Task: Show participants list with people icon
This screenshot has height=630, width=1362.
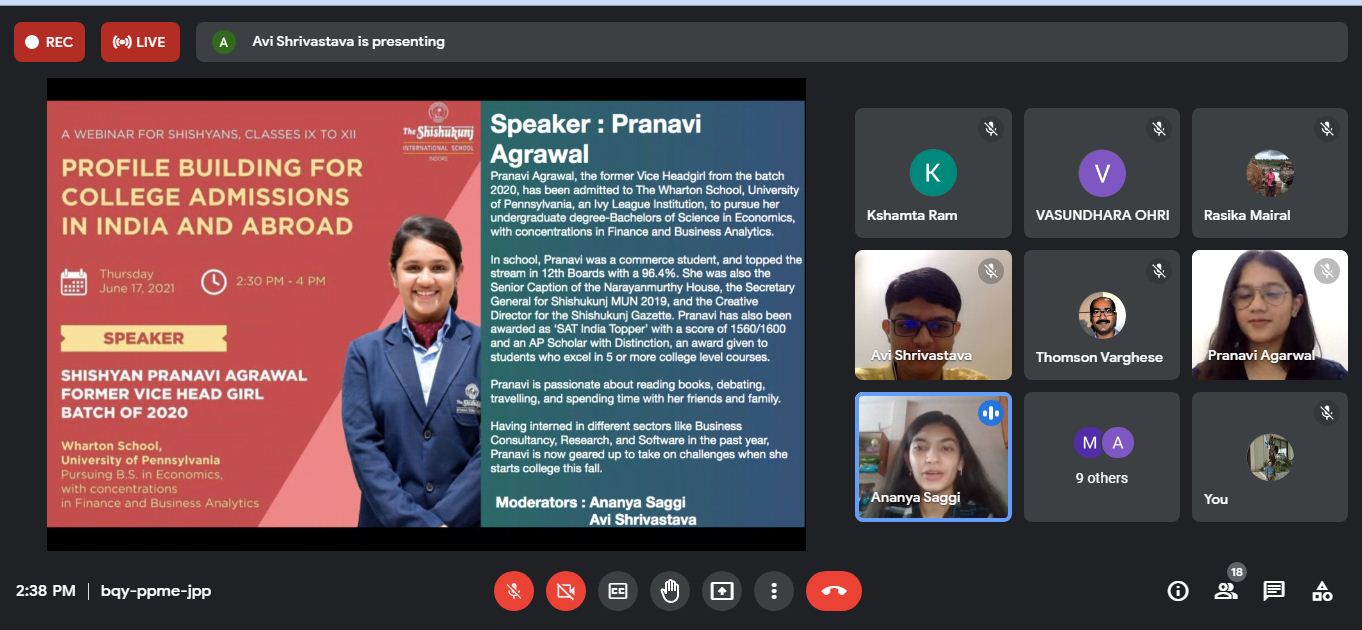Action: 1226,591
